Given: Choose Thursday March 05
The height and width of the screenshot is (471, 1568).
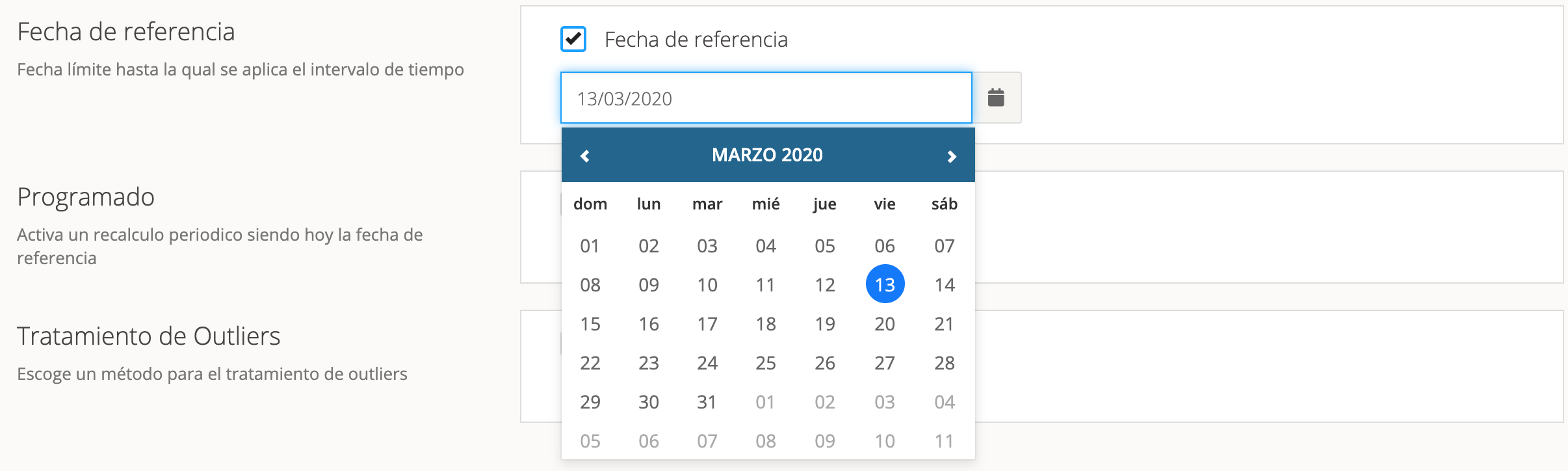Looking at the screenshot, I should (825, 246).
